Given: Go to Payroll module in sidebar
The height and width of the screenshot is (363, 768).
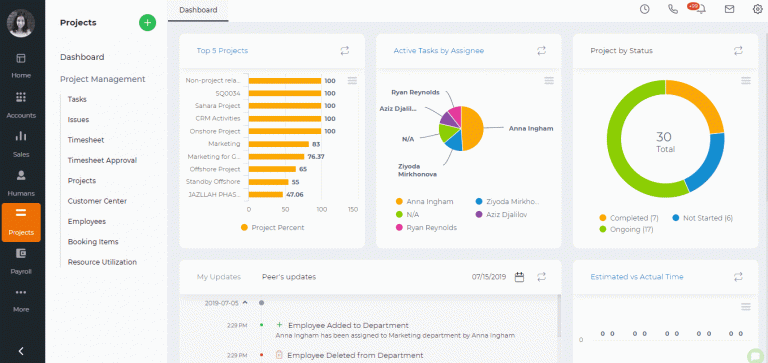Looking at the screenshot, I should point(21,261).
